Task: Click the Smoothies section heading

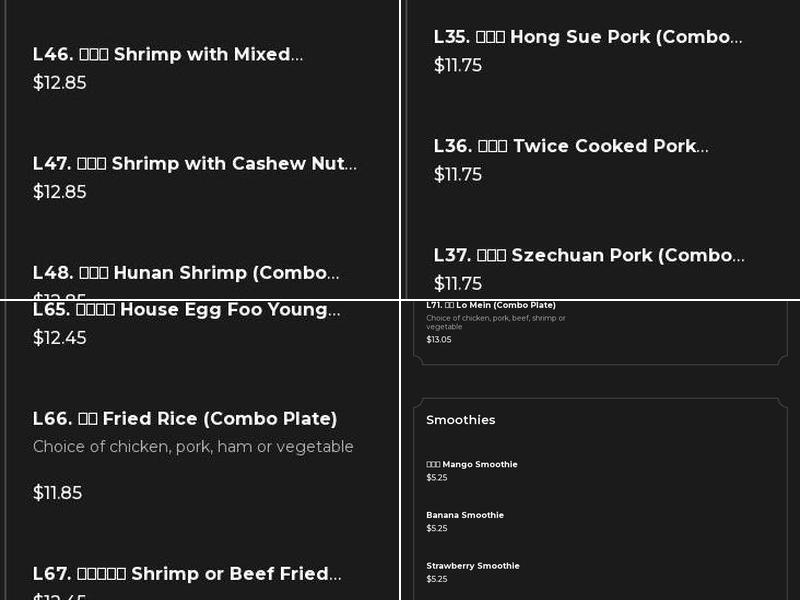Action: [x=461, y=420]
